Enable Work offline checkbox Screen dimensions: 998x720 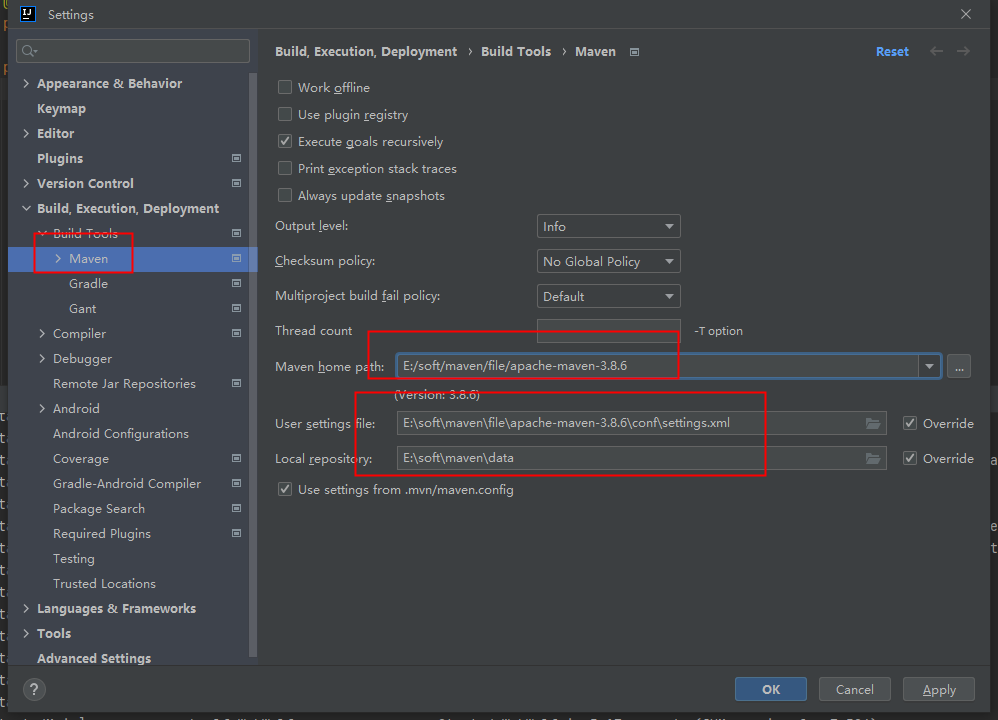pos(285,87)
